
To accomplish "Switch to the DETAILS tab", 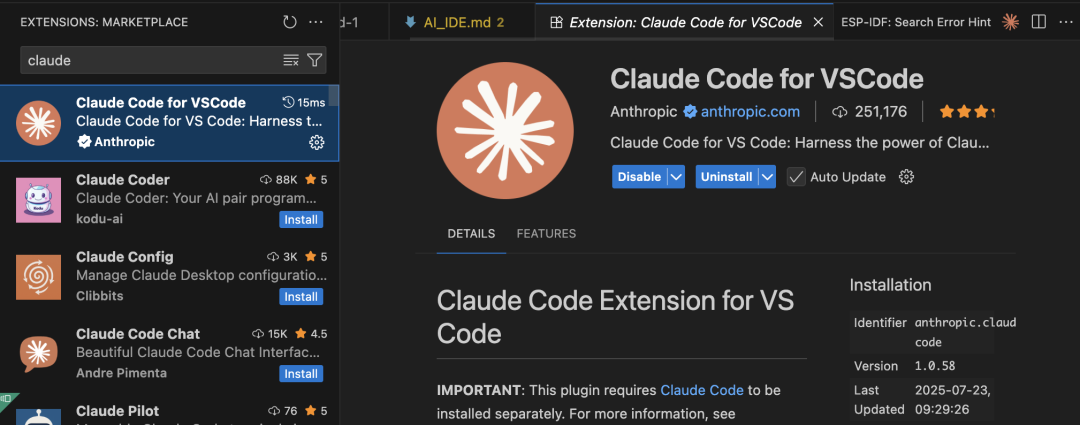I will (x=471, y=234).
